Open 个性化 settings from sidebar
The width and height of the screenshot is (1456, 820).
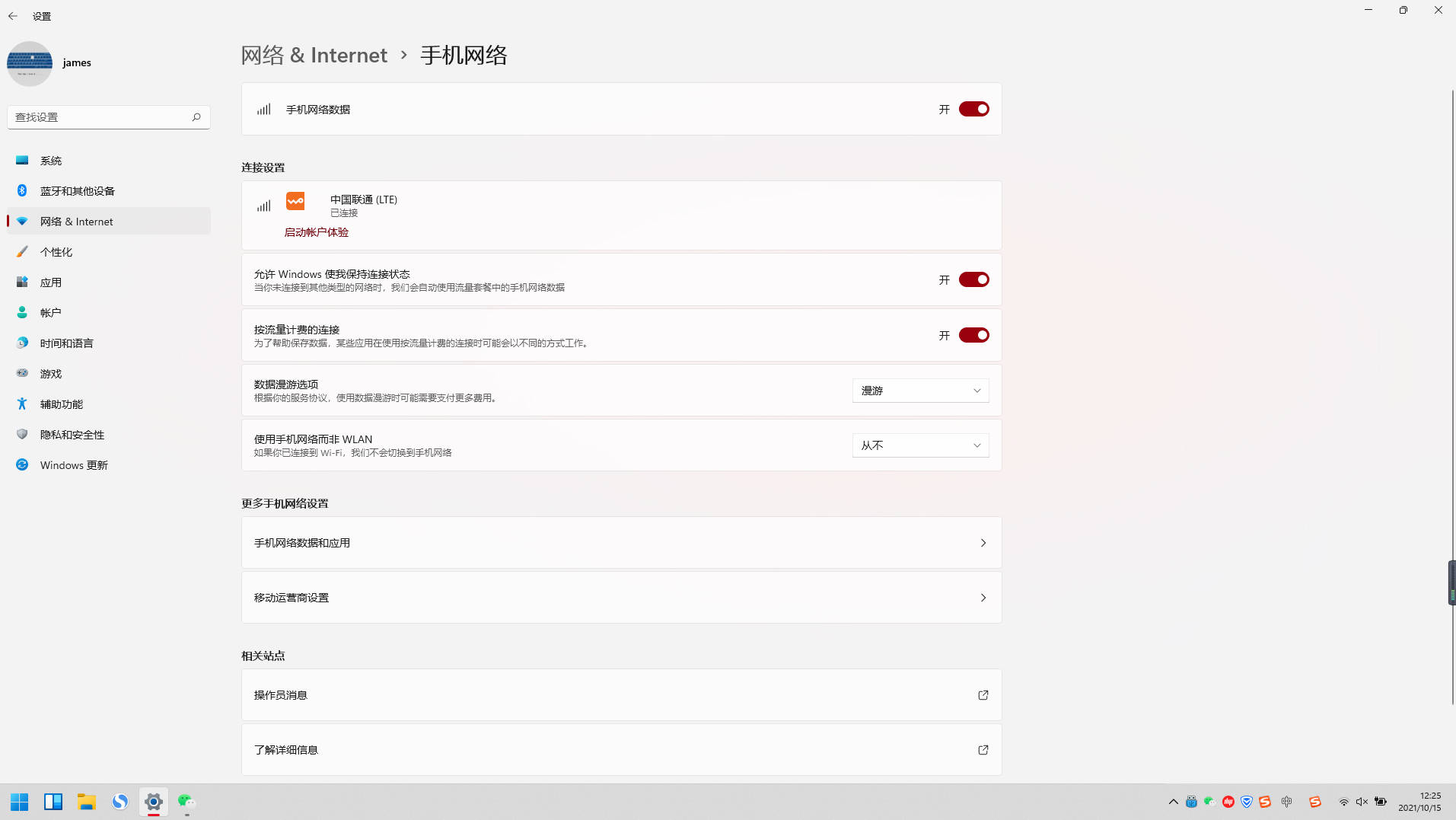click(57, 251)
